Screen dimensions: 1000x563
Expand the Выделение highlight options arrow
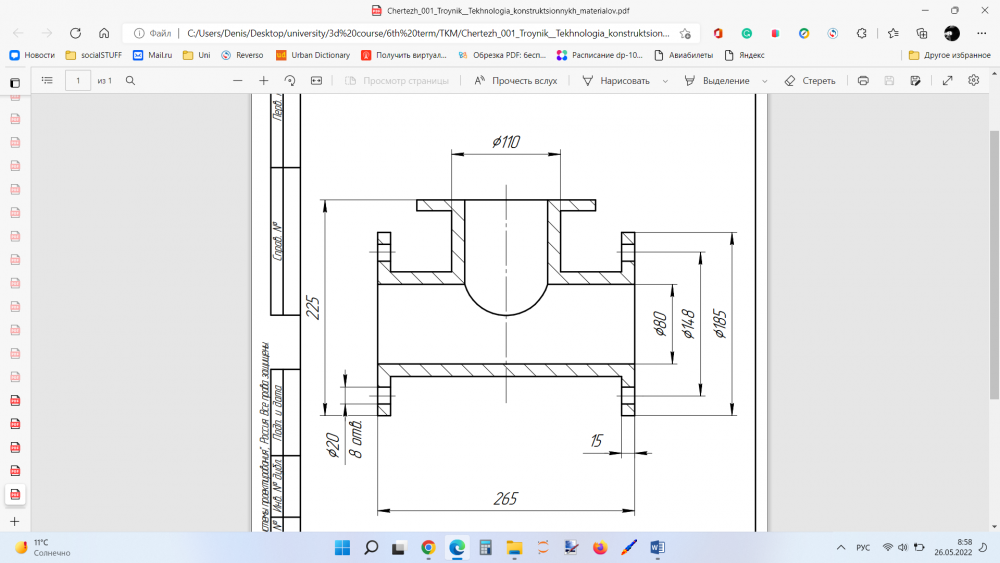[765, 81]
